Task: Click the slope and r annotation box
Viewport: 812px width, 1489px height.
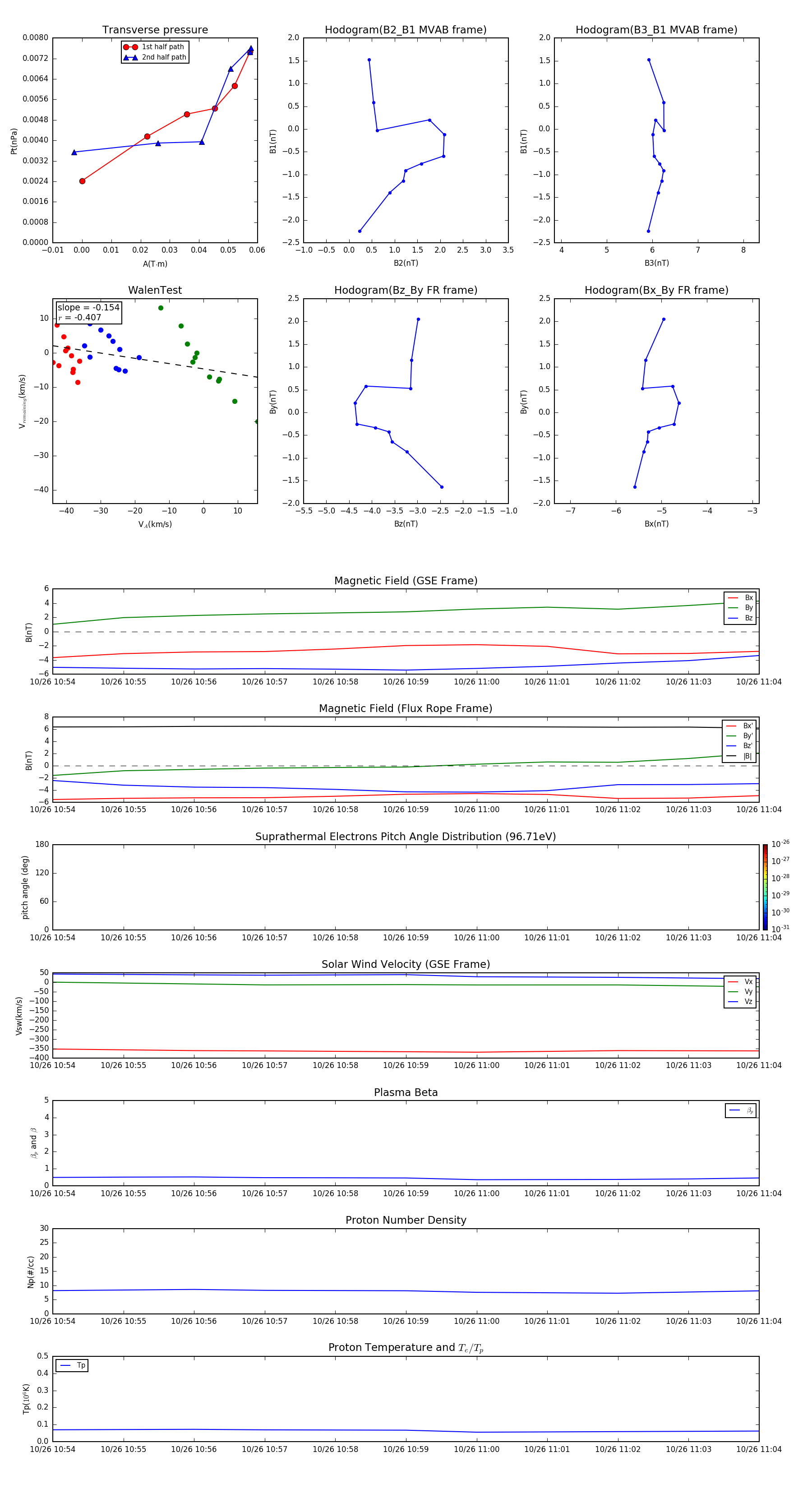Action: point(88,312)
